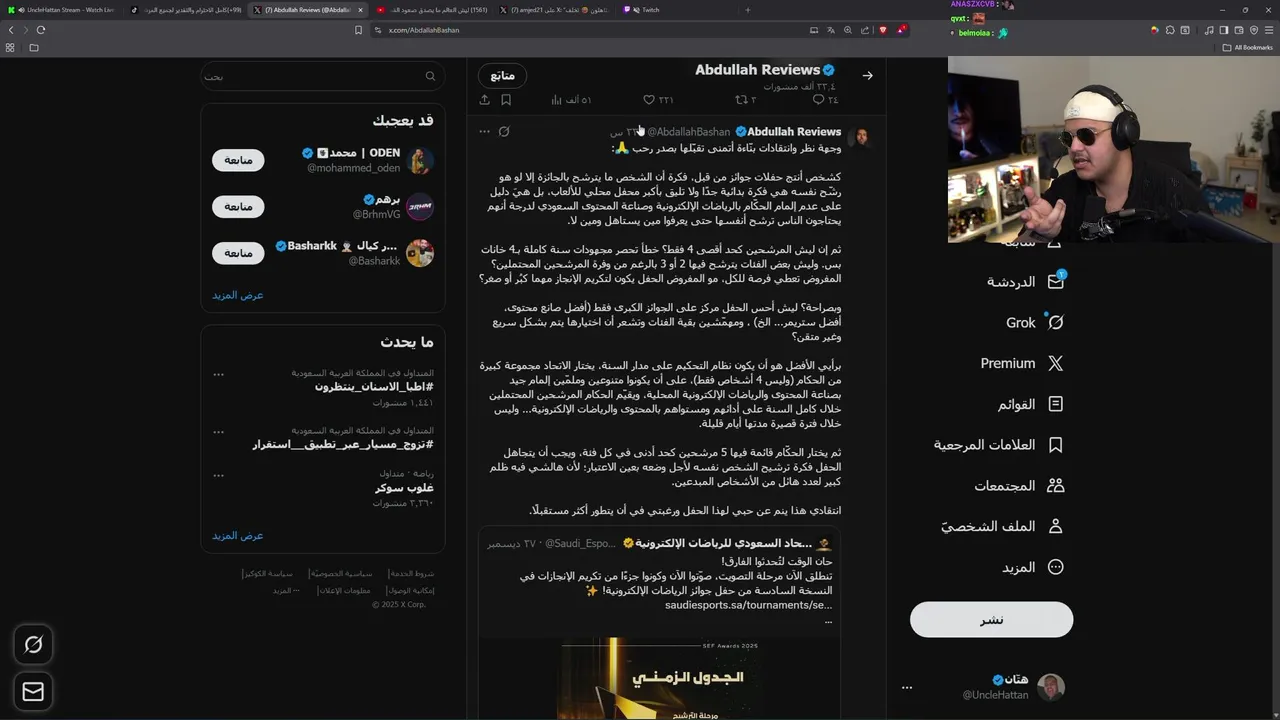Follow برهم account

point(238,206)
